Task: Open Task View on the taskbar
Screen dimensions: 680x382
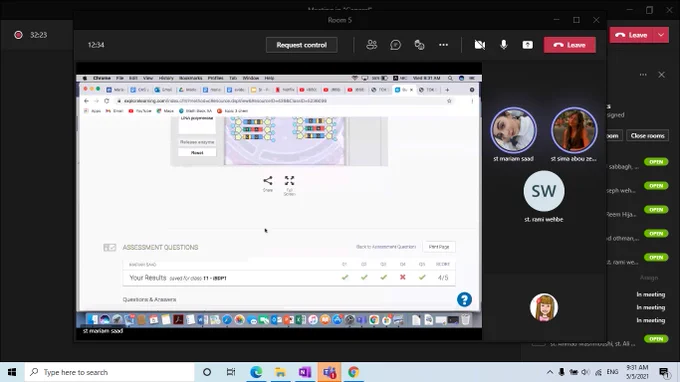Action: click(x=231, y=372)
